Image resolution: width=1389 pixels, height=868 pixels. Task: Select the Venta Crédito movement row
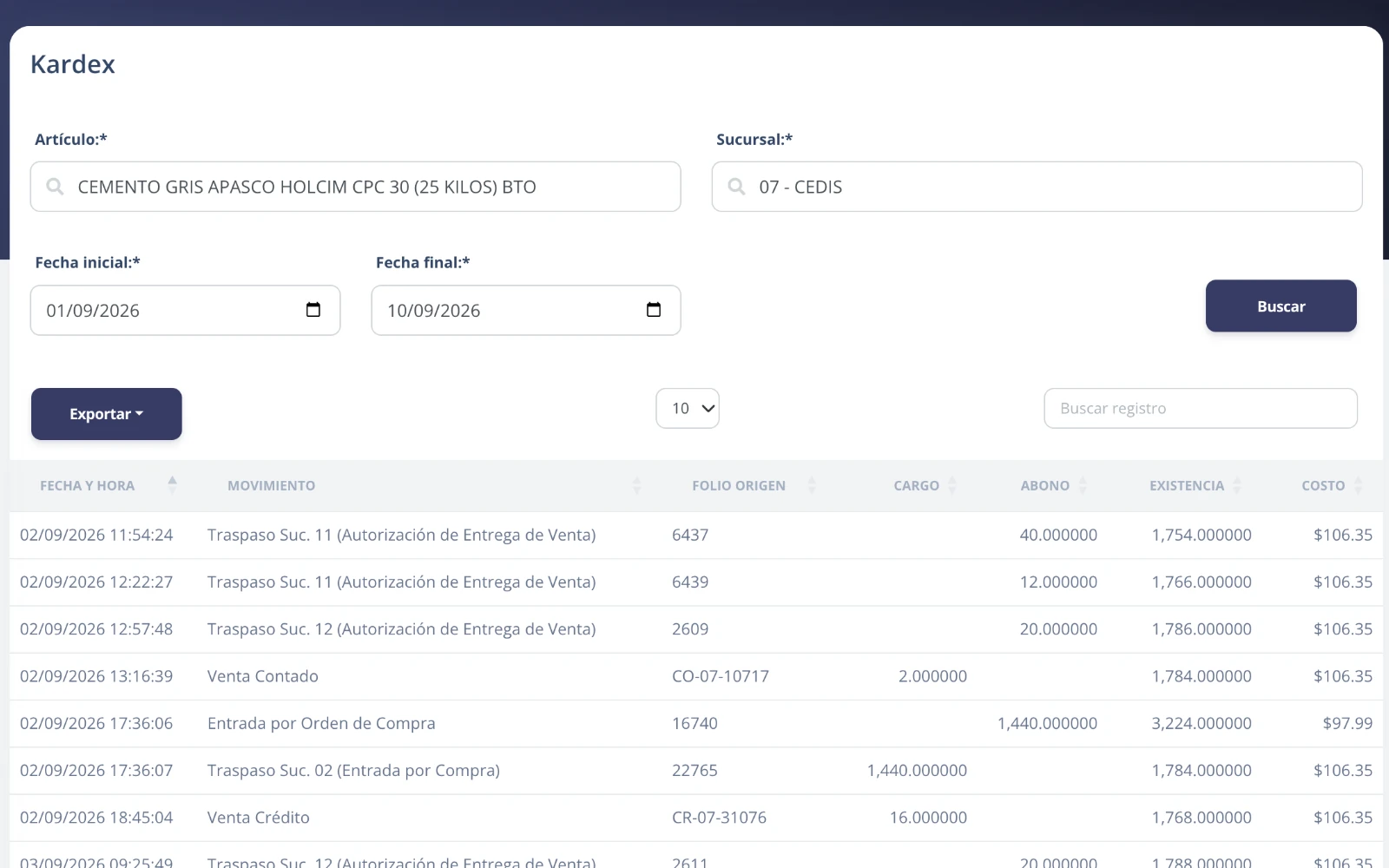tap(696, 817)
